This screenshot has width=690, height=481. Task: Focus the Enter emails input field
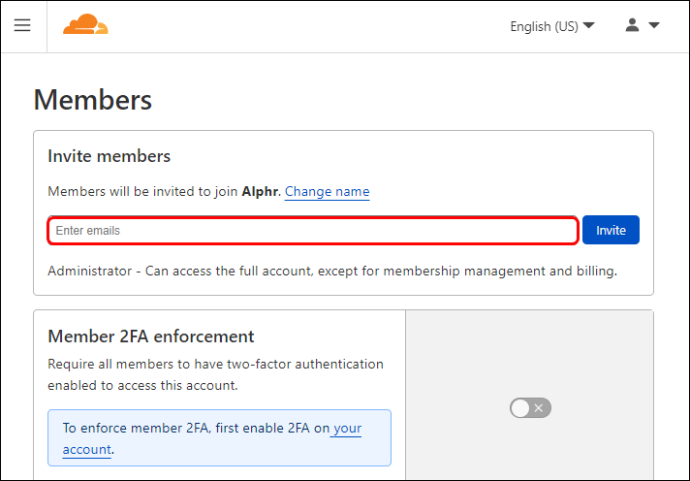pyautogui.click(x=313, y=231)
